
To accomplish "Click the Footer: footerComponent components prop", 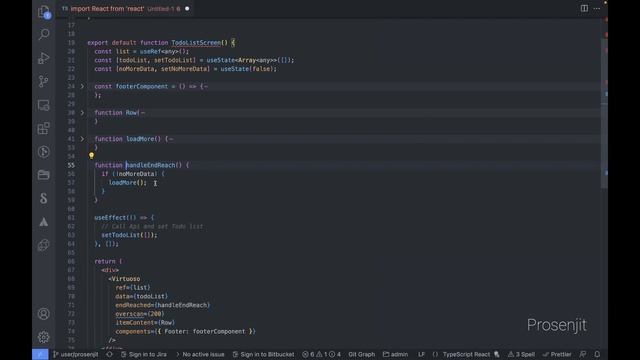I will 185,331.
